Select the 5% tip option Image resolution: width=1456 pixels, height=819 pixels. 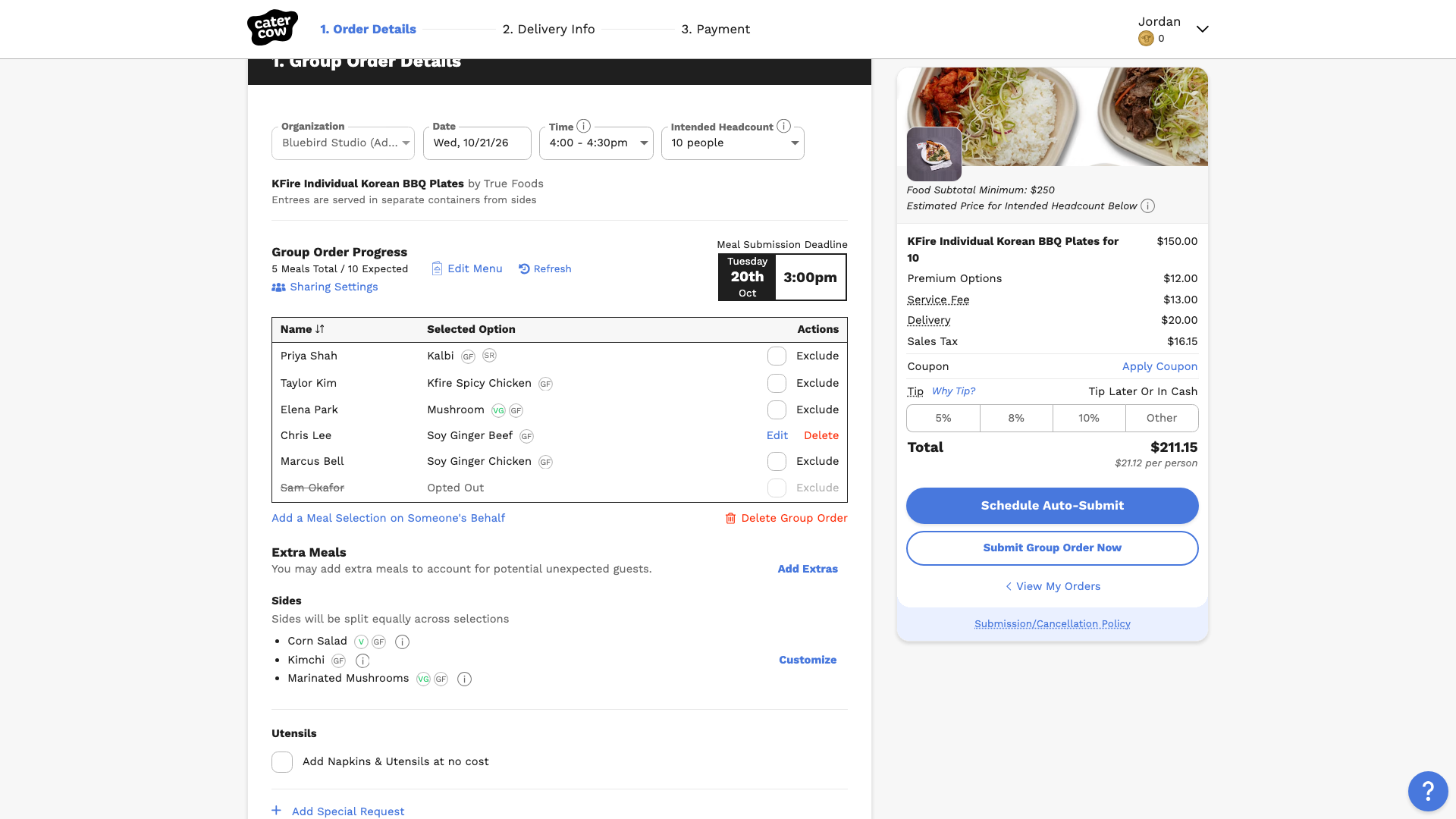(x=943, y=419)
